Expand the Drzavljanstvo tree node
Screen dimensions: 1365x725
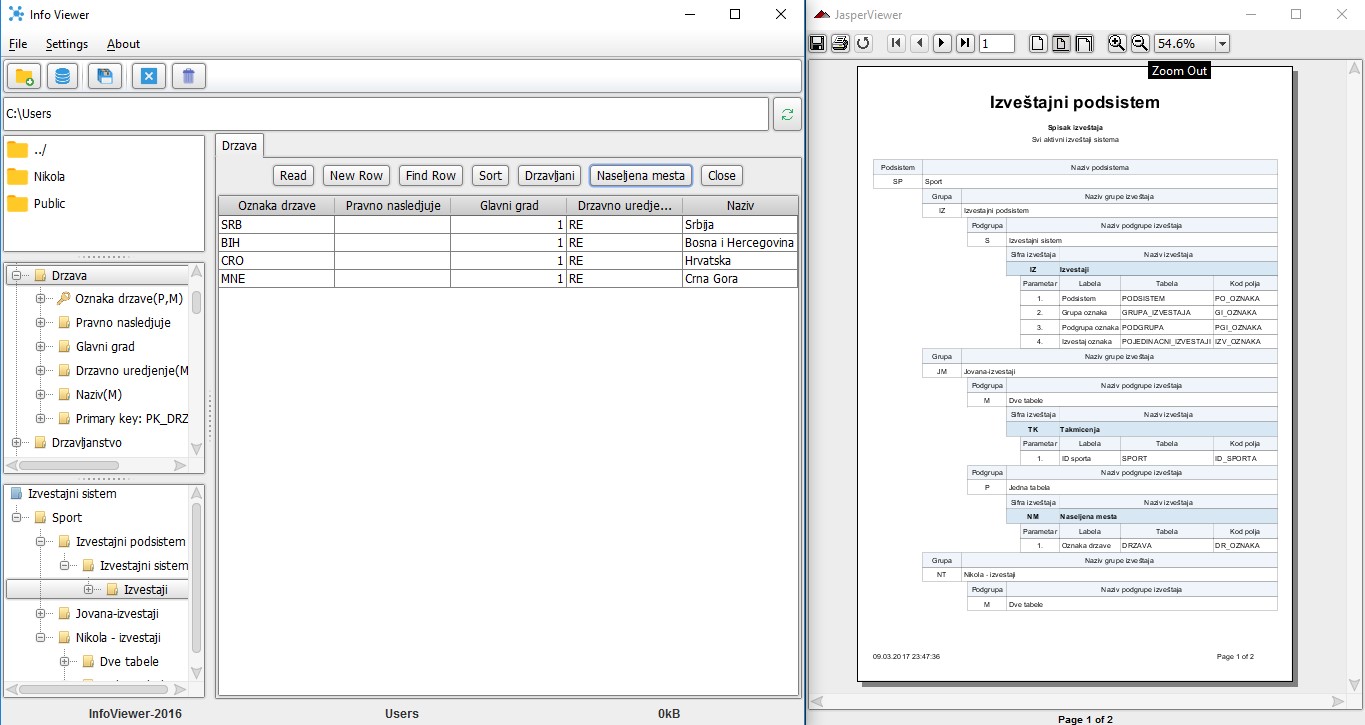[x=17, y=442]
